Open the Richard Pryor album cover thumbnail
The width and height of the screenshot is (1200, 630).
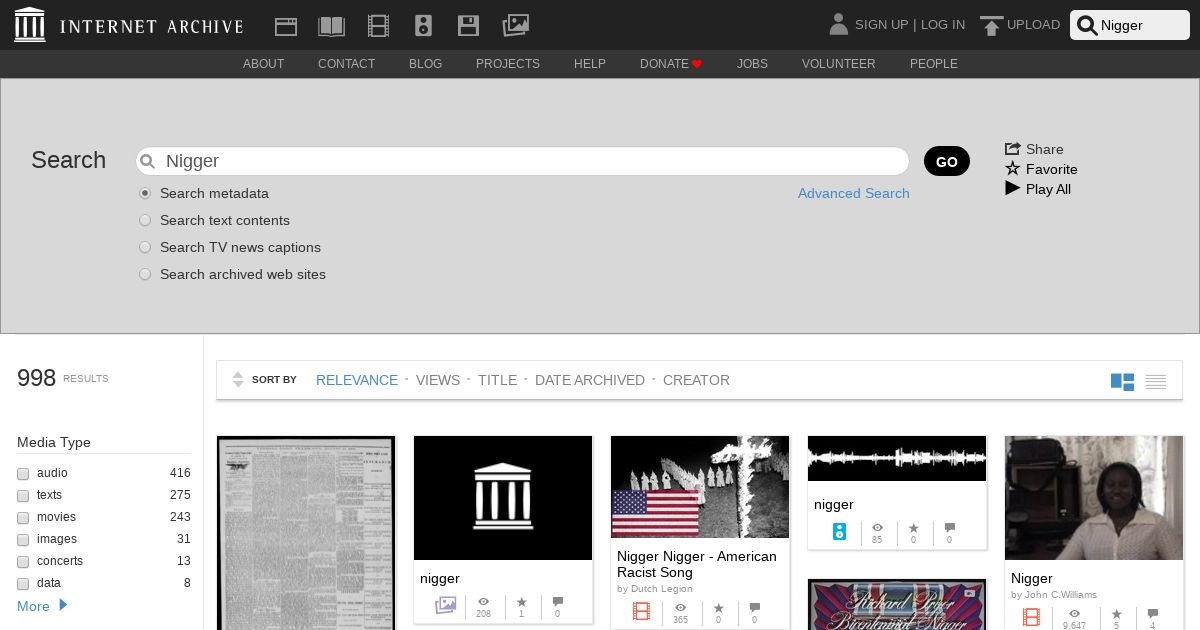(x=897, y=605)
